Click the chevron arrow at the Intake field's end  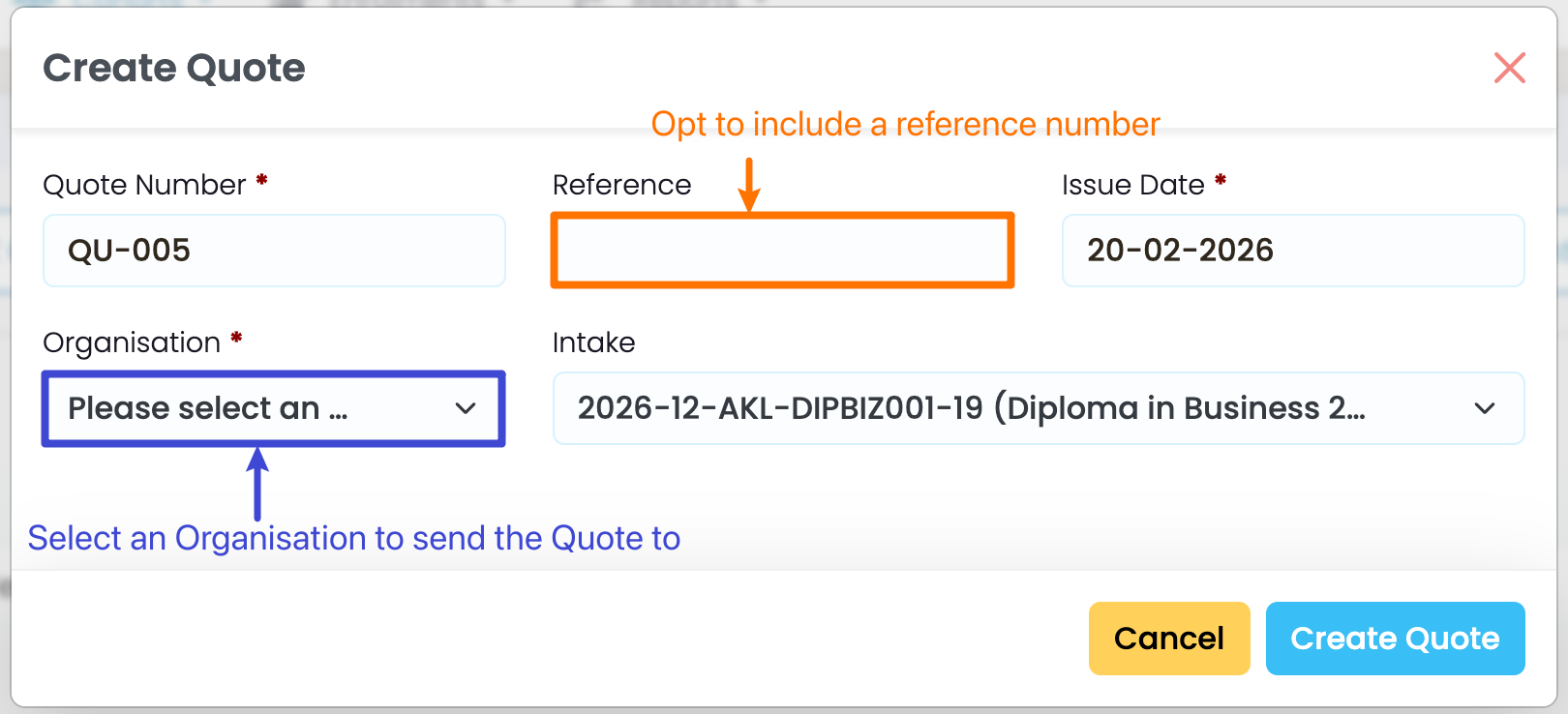pyautogui.click(x=1484, y=408)
